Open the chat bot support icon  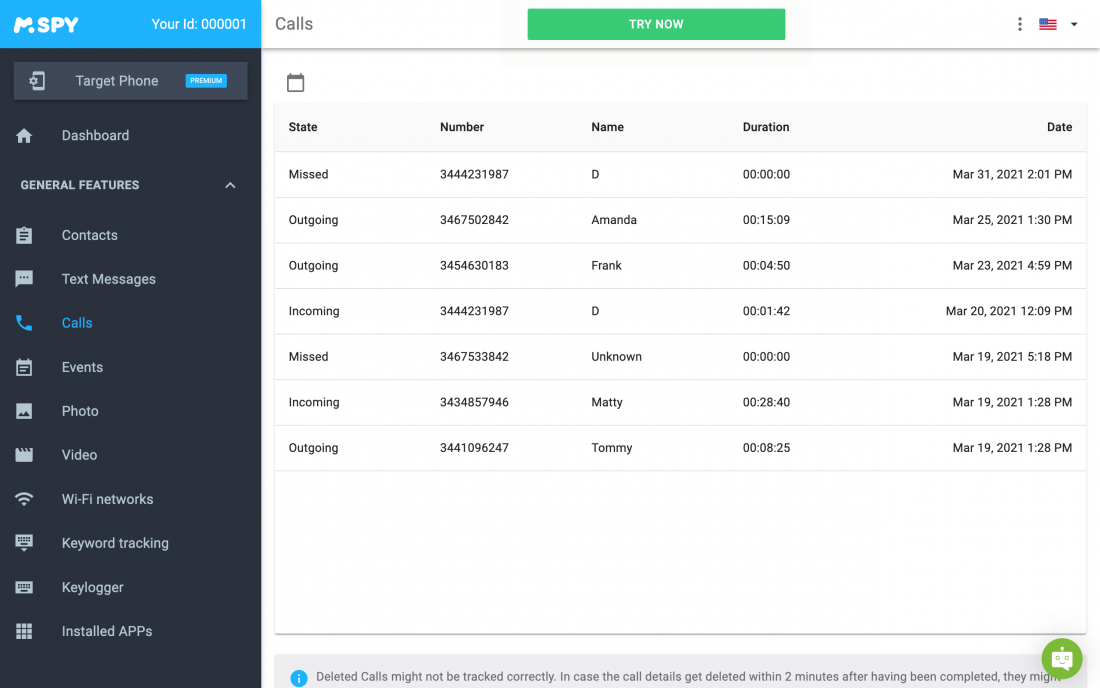(1062, 659)
